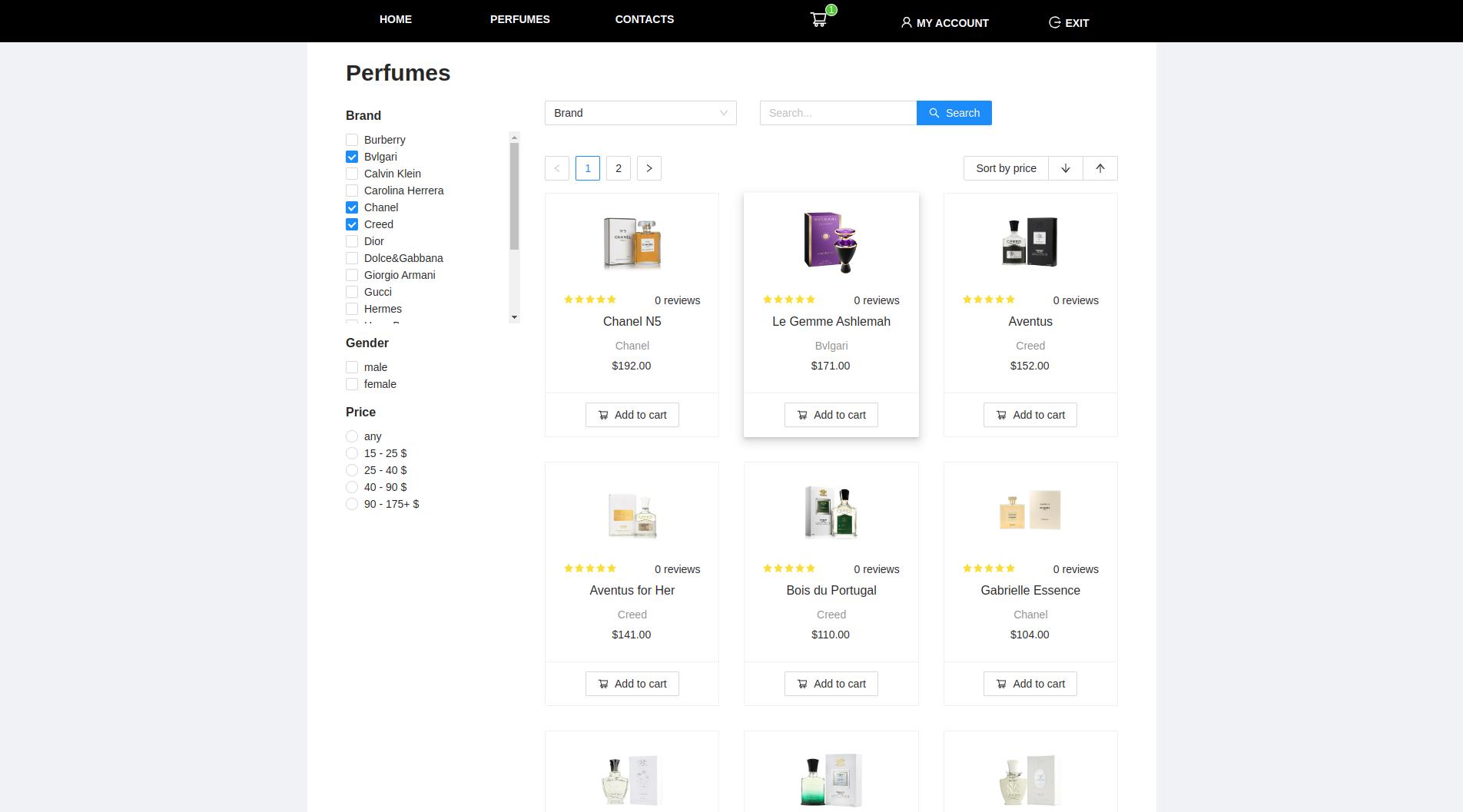This screenshot has height=812, width=1463.
Task: Open the Chanel N5 product image
Action: pyautogui.click(x=632, y=242)
